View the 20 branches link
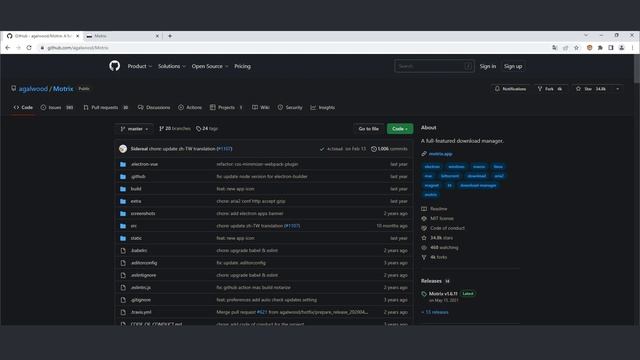This screenshot has height=360, width=640. click(x=175, y=129)
